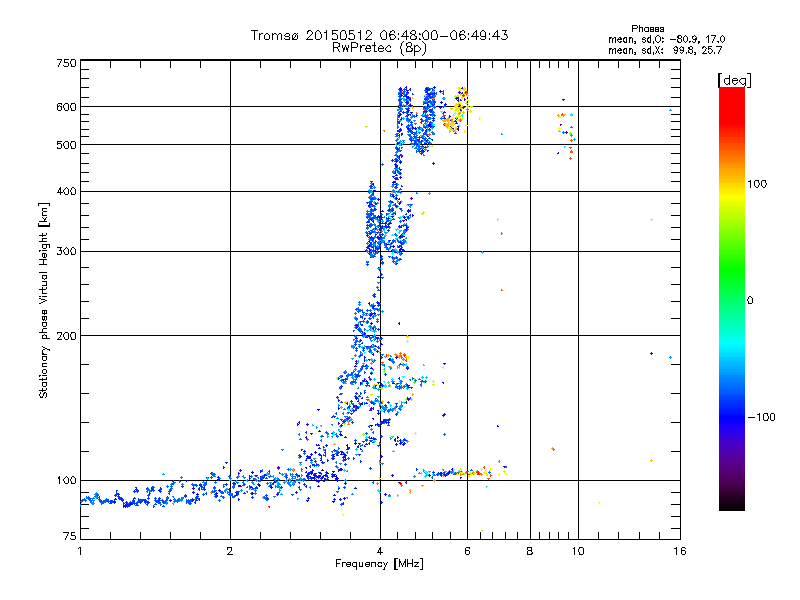Click the '[deg]' colorbar unit label
Image resolution: width=800 pixels, height=600 pixels.
(x=734, y=80)
